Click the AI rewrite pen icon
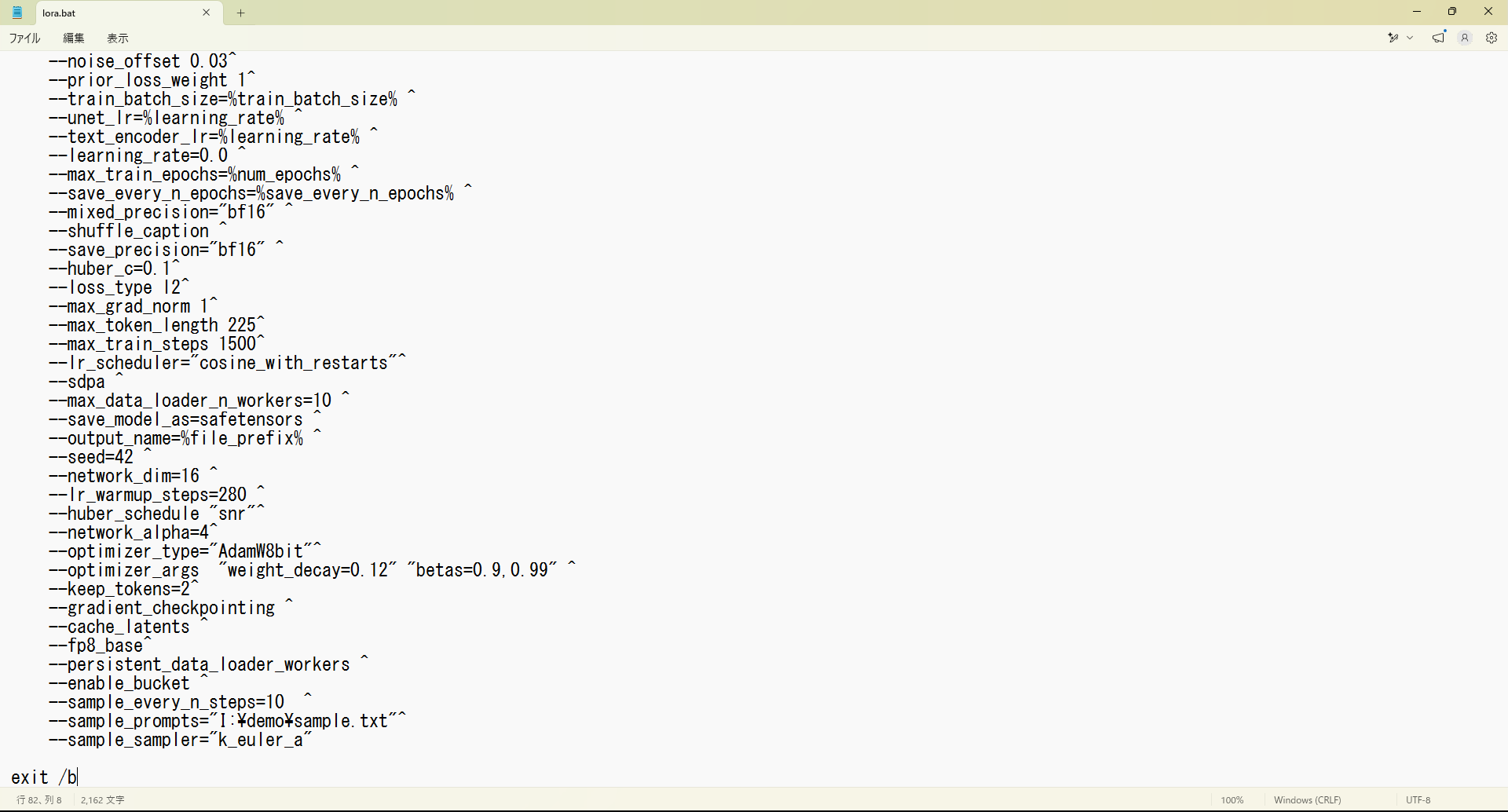This screenshot has height=812, width=1508. pos(1393,38)
